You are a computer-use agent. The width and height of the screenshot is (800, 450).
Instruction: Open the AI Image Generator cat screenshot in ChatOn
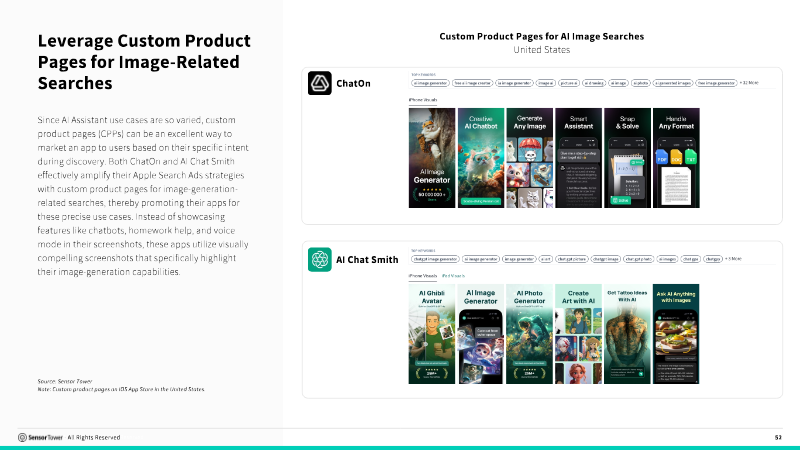(x=432, y=158)
